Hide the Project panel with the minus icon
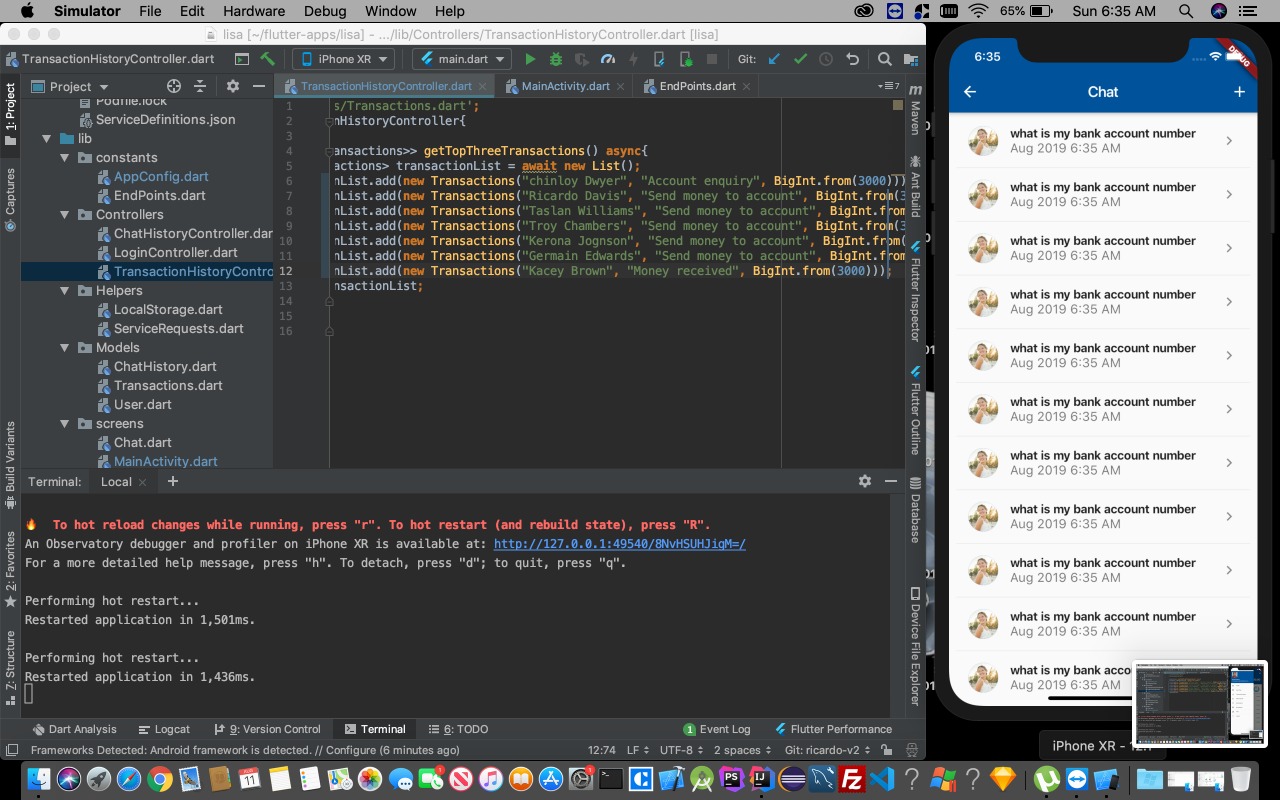 coord(259,86)
